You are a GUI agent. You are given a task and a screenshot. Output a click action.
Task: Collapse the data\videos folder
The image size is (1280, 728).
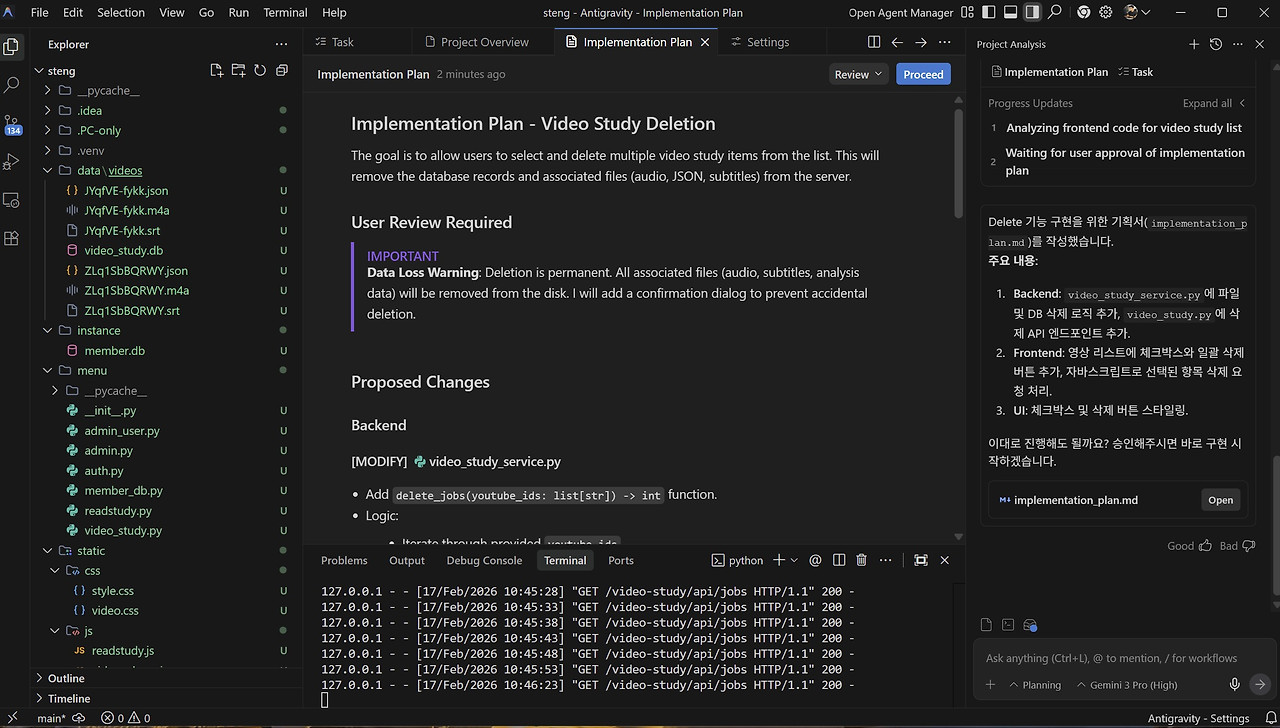47,171
